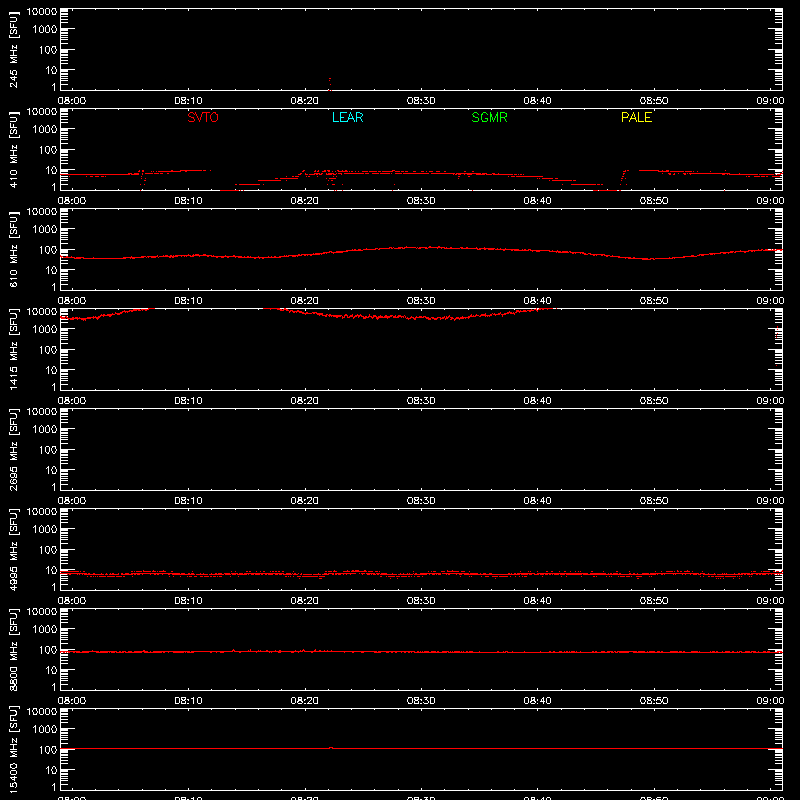Click the yellow PALE station label
The height and width of the screenshot is (800, 800).
pos(636,117)
